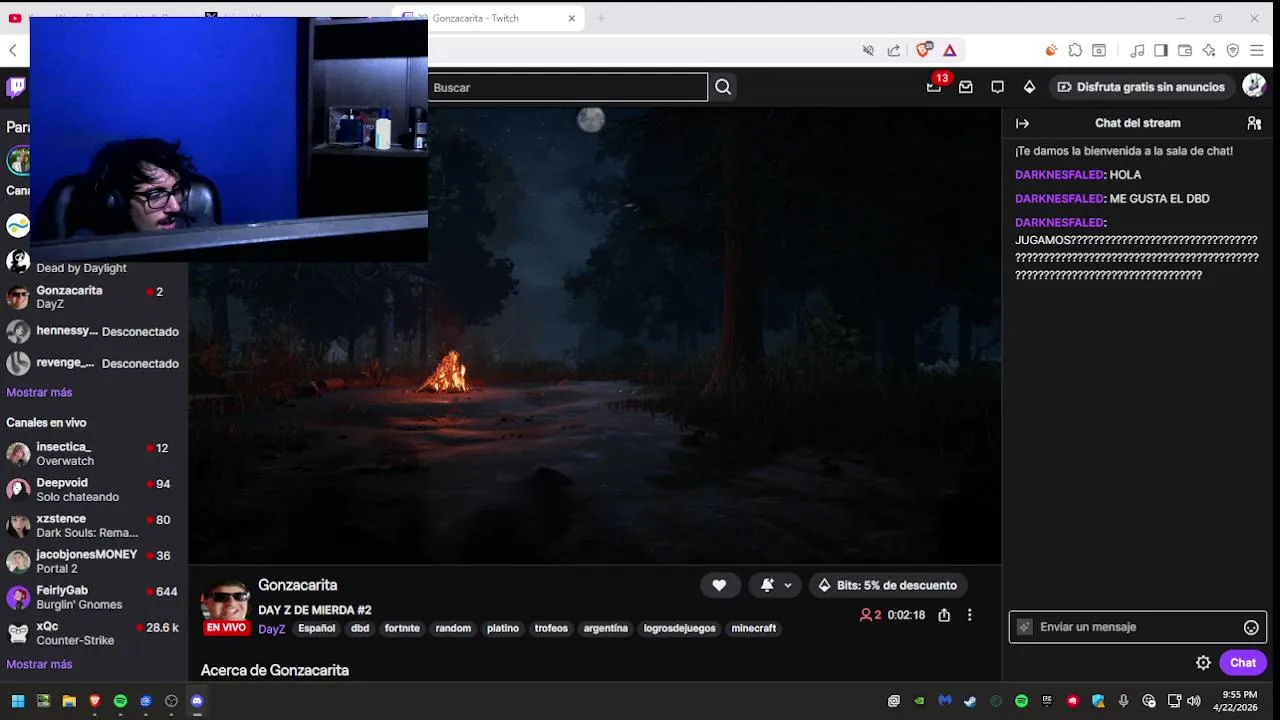Open the stream's three-dot options menu

tap(969, 615)
